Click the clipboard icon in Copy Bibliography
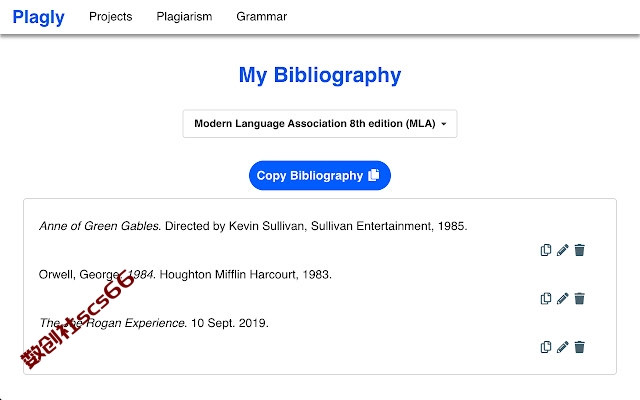The width and height of the screenshot is (640, 400). tap(373, 175)
